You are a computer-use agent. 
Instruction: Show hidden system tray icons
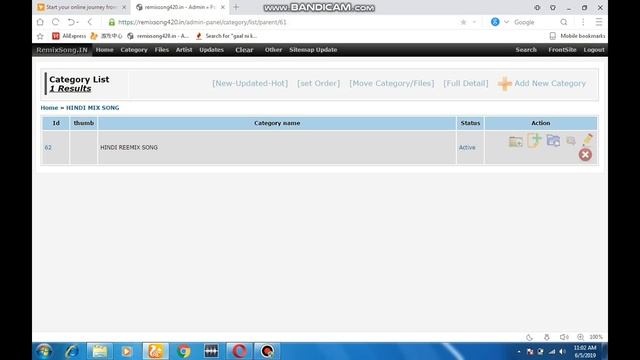pos(519,351)
